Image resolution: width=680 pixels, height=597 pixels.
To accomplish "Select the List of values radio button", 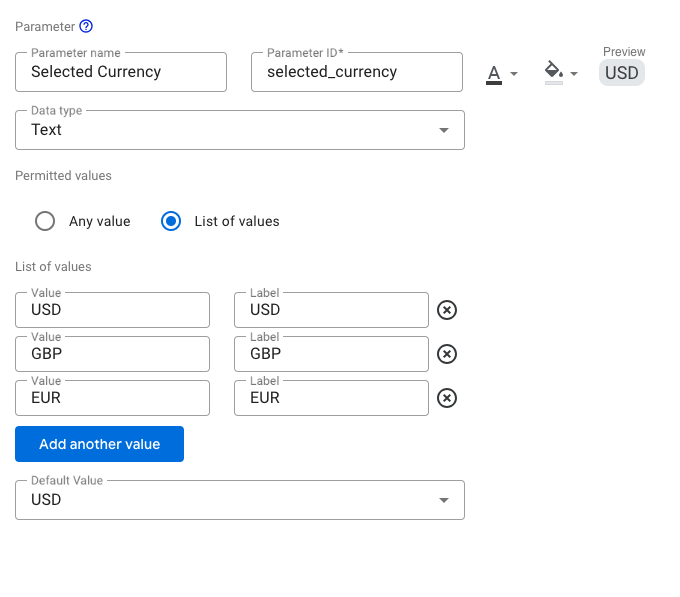I will coord(171,221).
